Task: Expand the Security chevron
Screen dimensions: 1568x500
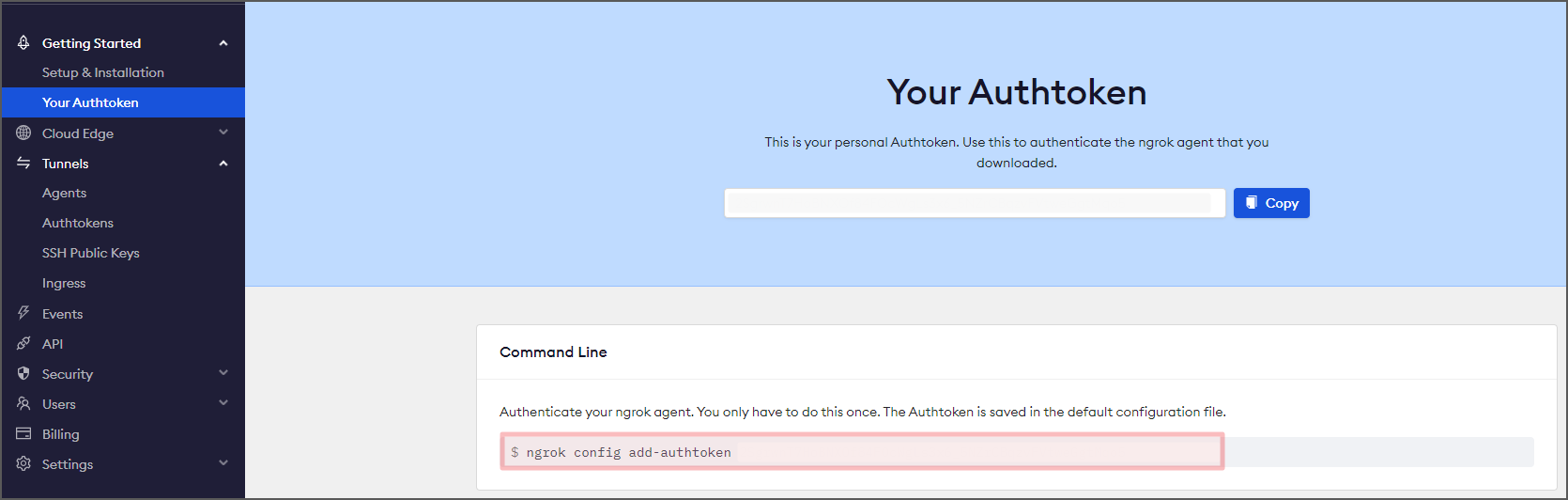Action: [x=223, y=373]
